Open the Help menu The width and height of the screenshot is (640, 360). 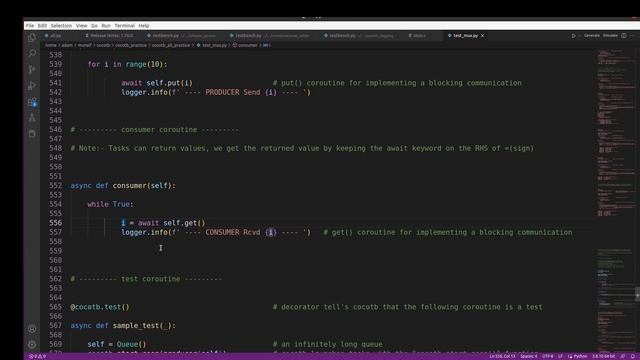point(144,26)
